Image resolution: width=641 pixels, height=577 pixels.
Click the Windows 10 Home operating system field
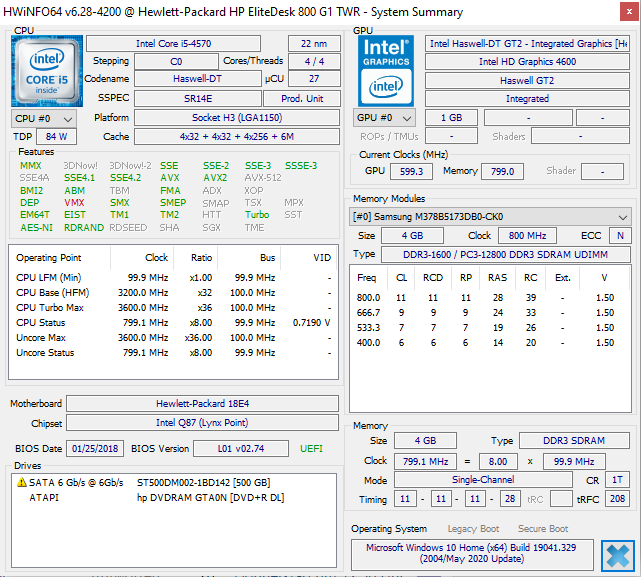tap(472, 553)
